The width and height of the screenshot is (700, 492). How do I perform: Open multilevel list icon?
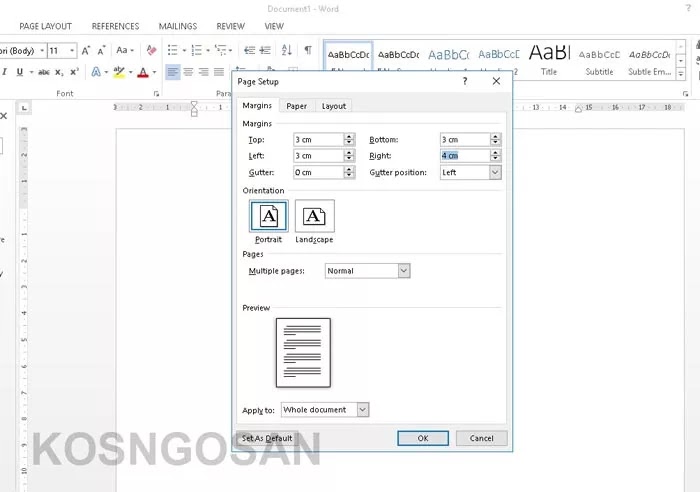coord(221,50)
